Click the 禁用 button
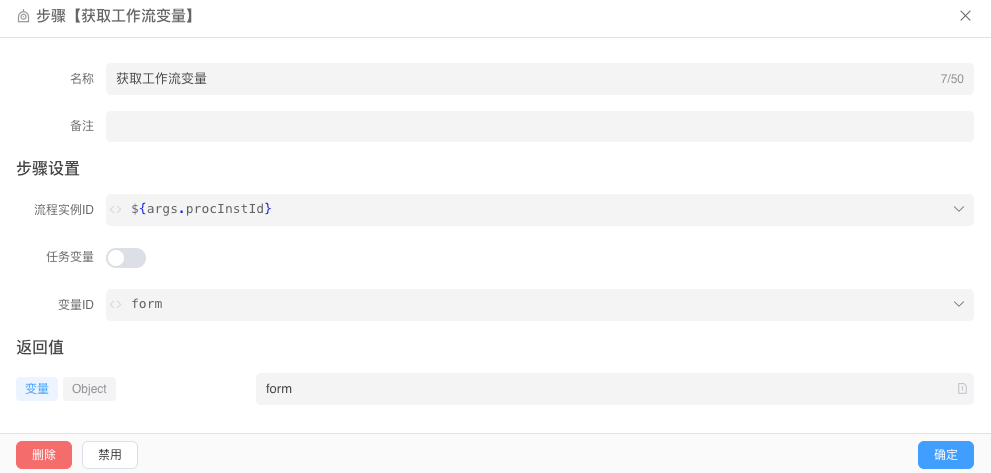 point(110,455)
